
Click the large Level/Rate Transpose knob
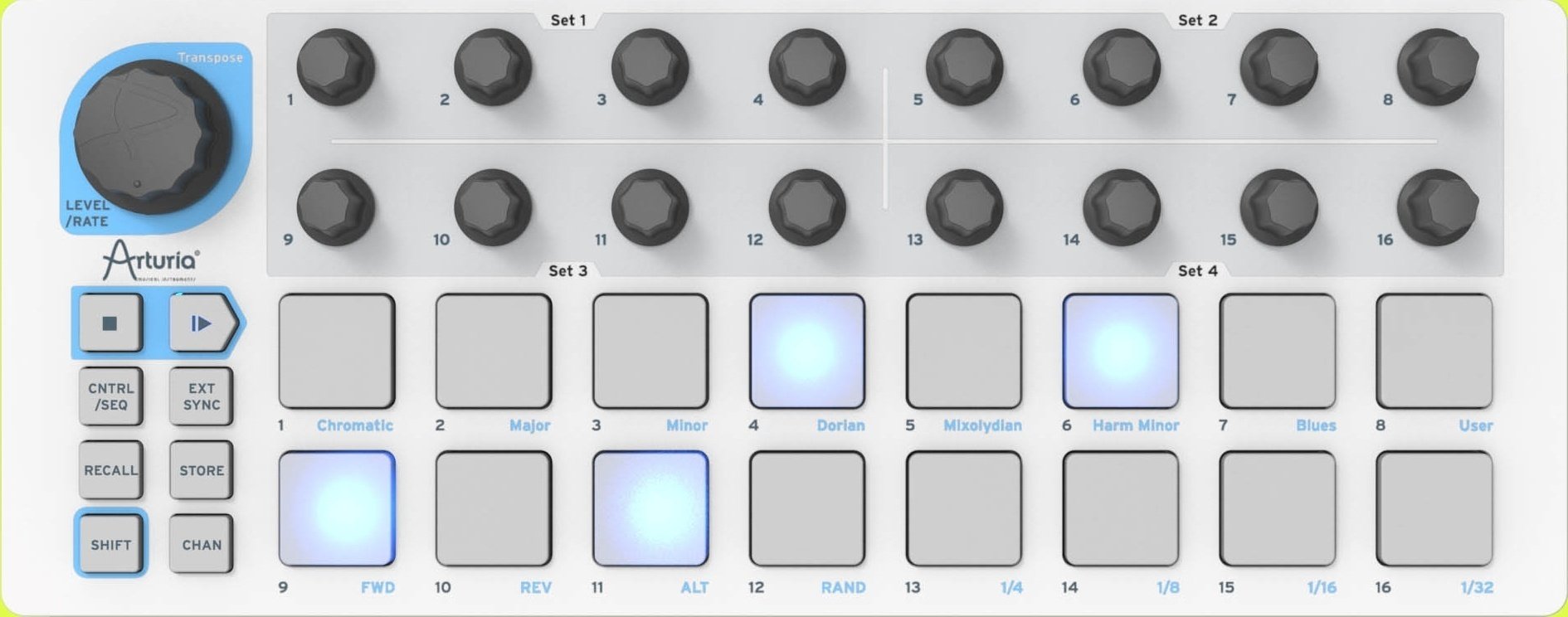(x=151, y=136)
